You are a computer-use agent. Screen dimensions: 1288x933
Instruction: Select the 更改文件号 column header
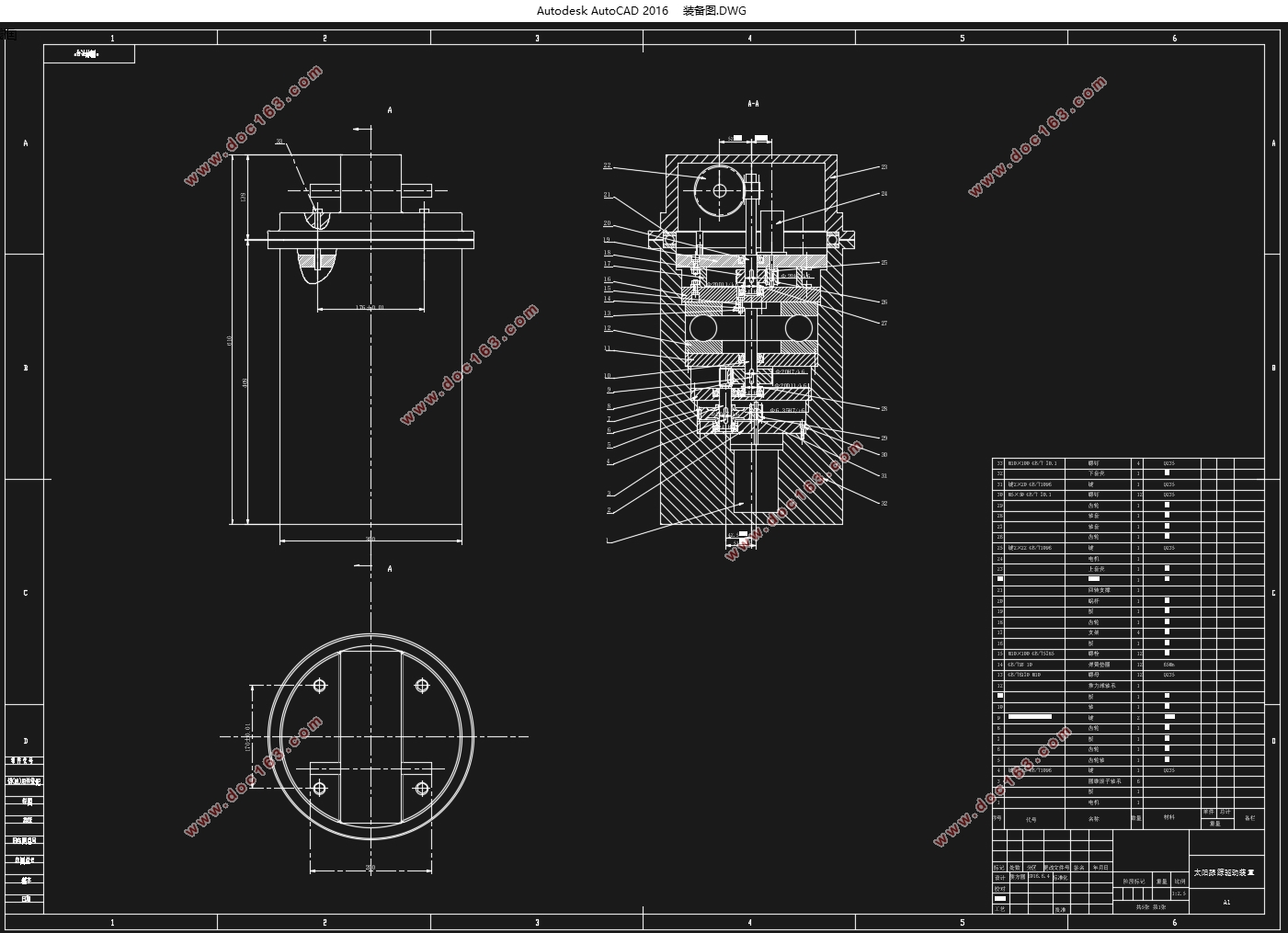pos(1057,868)
